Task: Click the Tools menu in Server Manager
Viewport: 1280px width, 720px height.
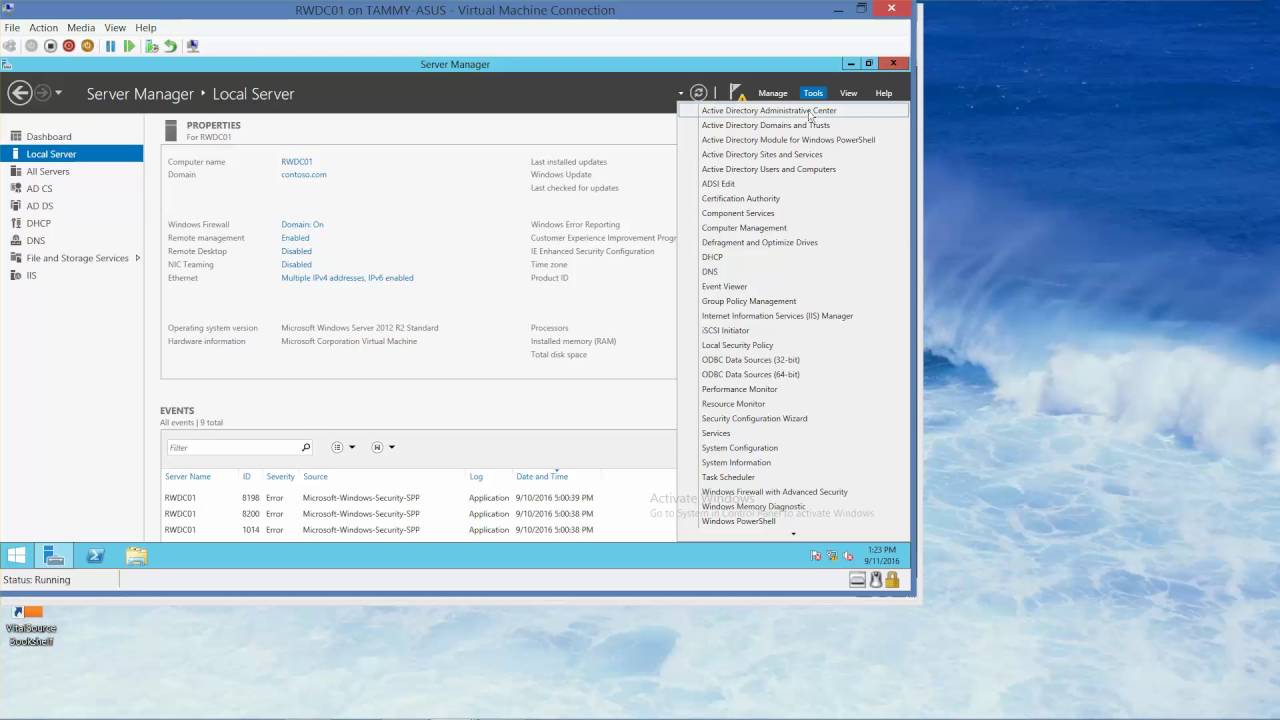Action: tap(813, 93)
